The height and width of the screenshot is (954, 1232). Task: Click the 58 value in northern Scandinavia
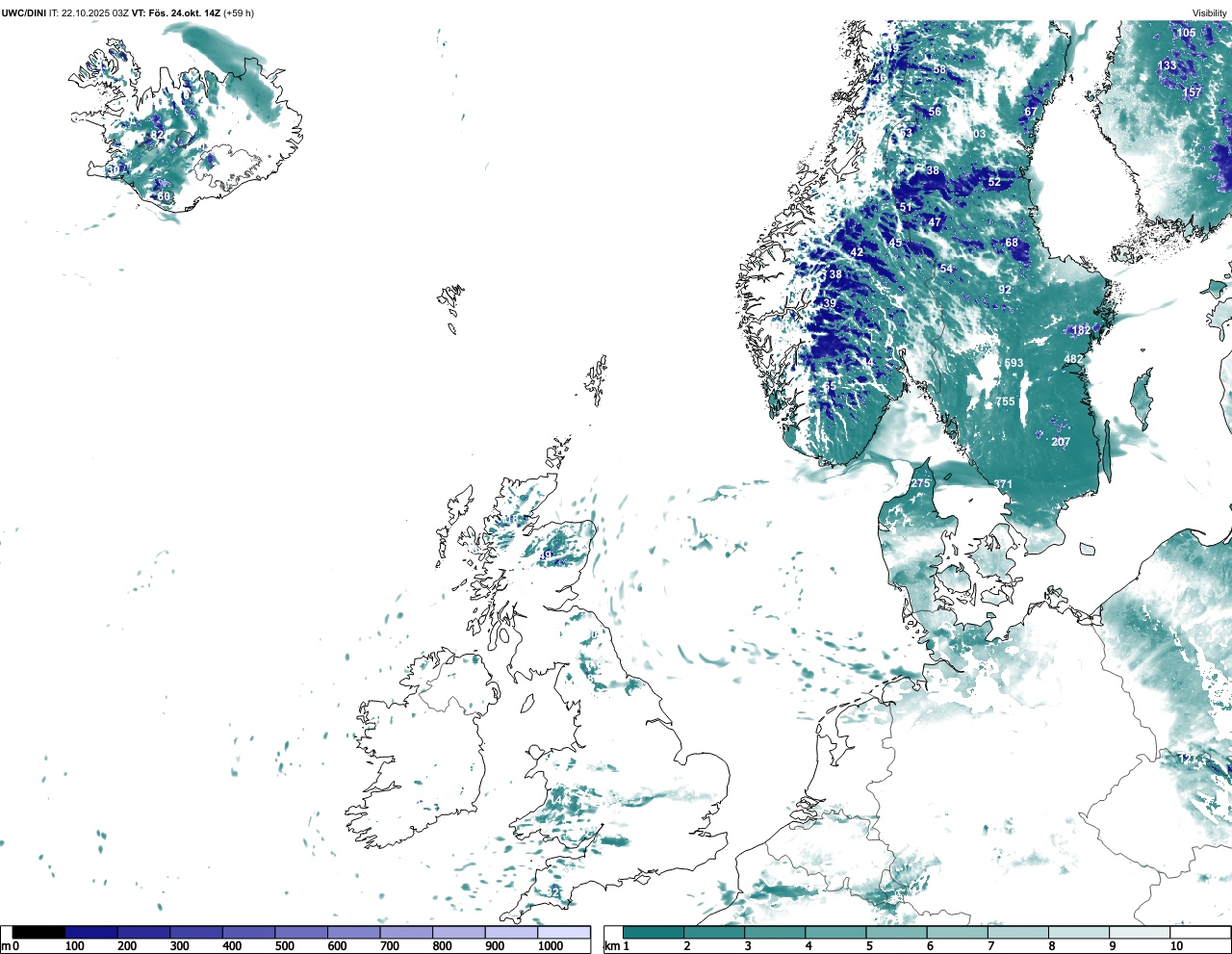(939, 70)
